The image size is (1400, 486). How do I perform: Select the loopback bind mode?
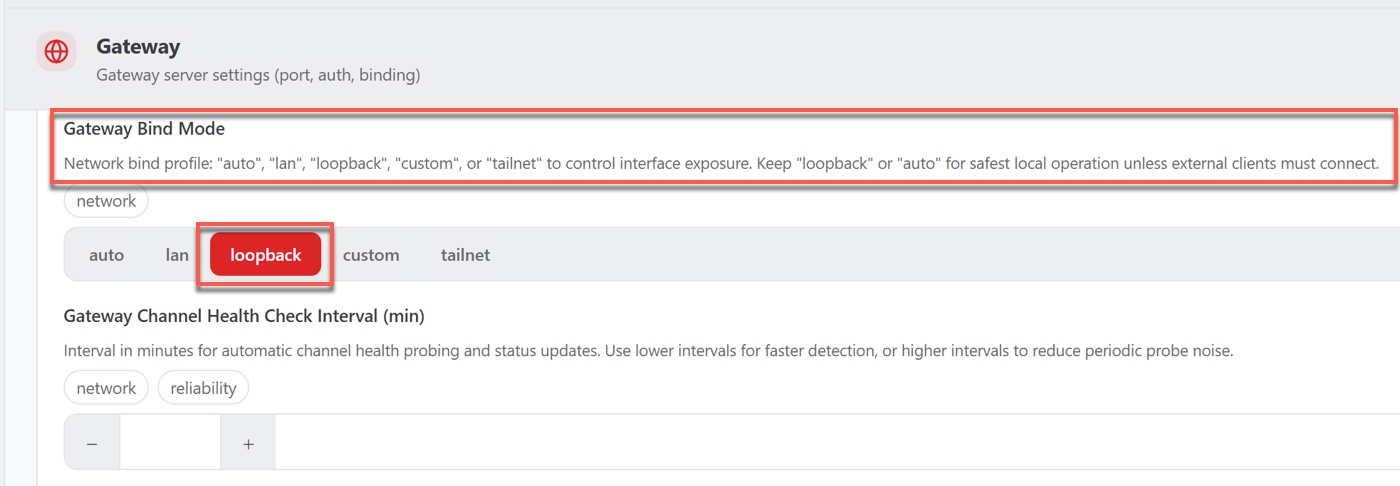(265, 255)
